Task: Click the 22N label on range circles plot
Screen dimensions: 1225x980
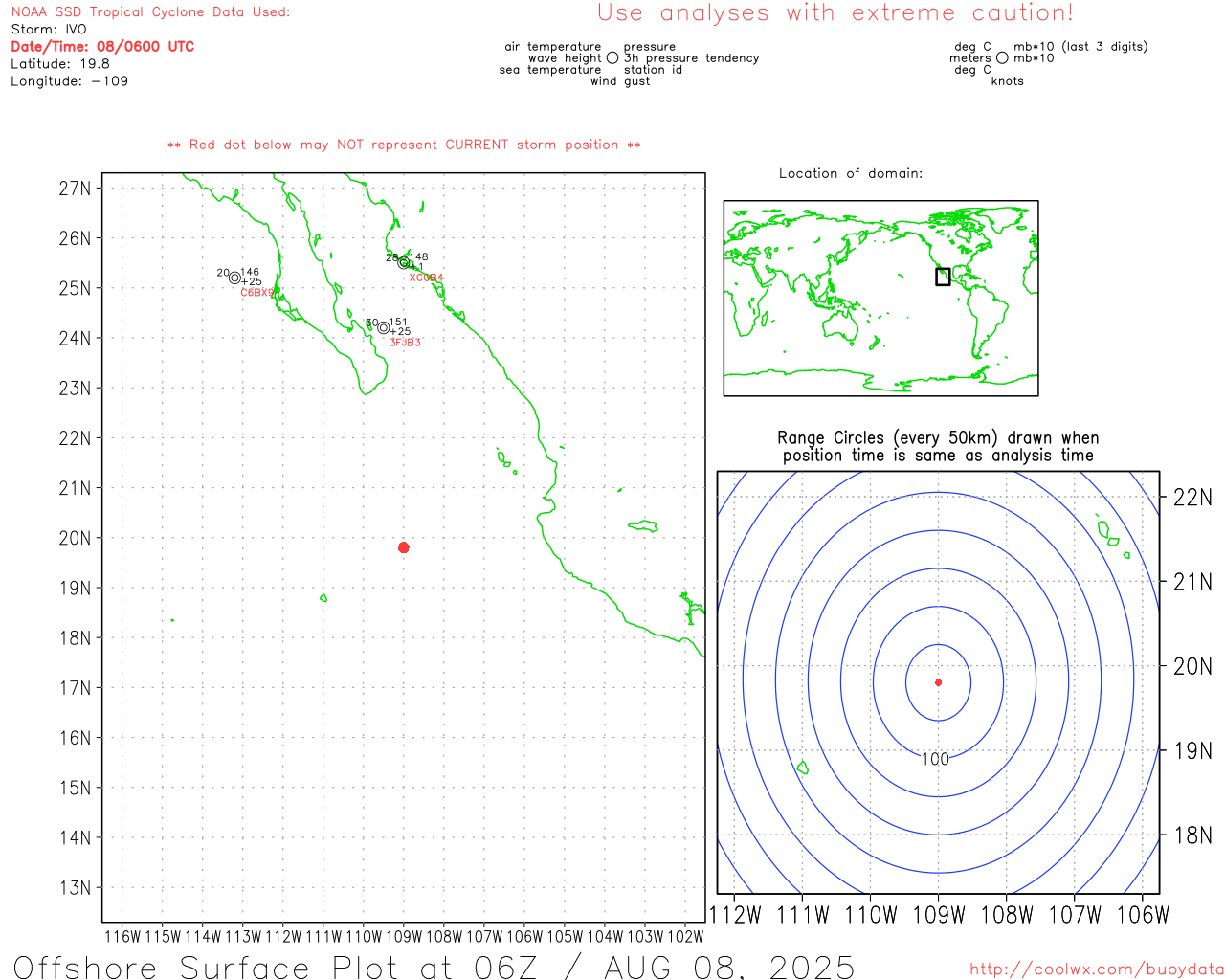Action: (1192, 497)
